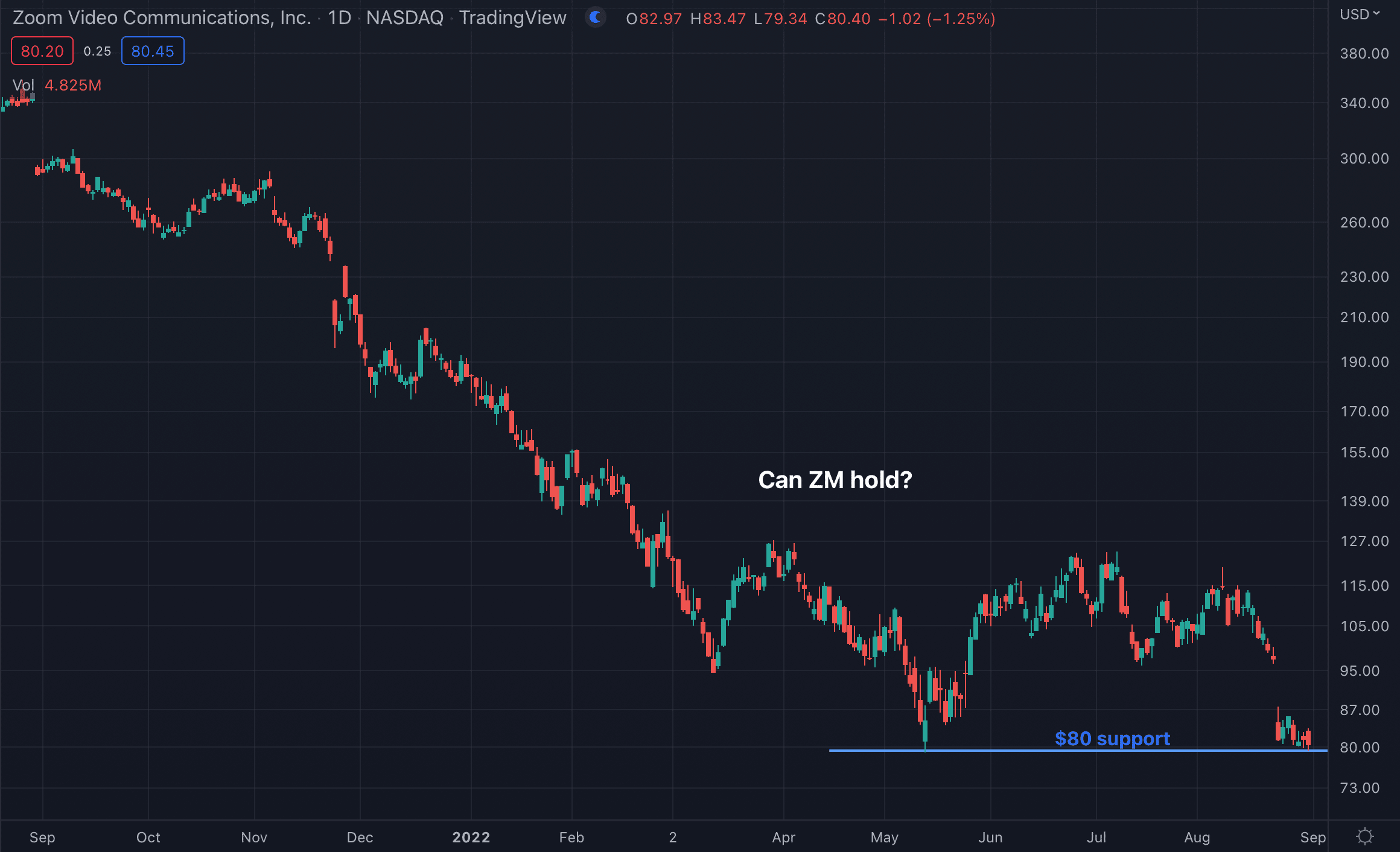Click the Zoom Video Communications symbol title
Screen dimensions: 1400x852
162,18
